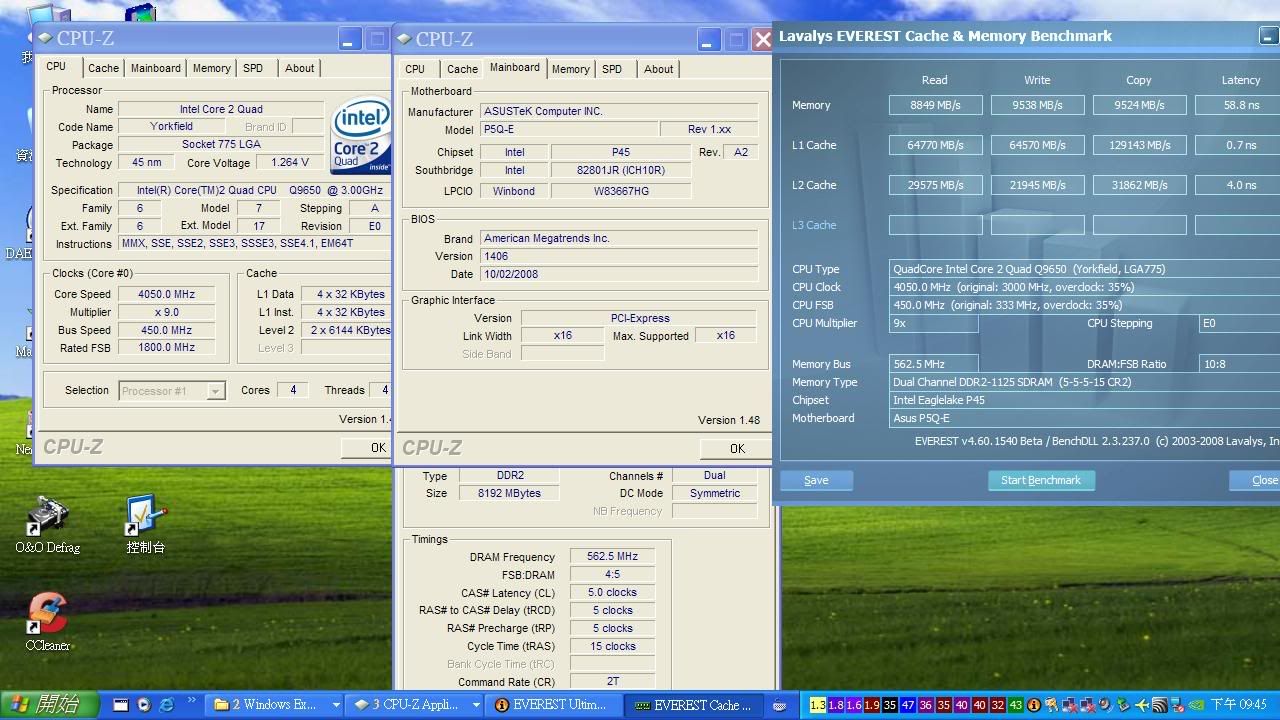The width and height of the screenshot is (1280, 720).
Task: Click the CPU-Z title icon of the Mainboard window
Action: coord(404,39)
